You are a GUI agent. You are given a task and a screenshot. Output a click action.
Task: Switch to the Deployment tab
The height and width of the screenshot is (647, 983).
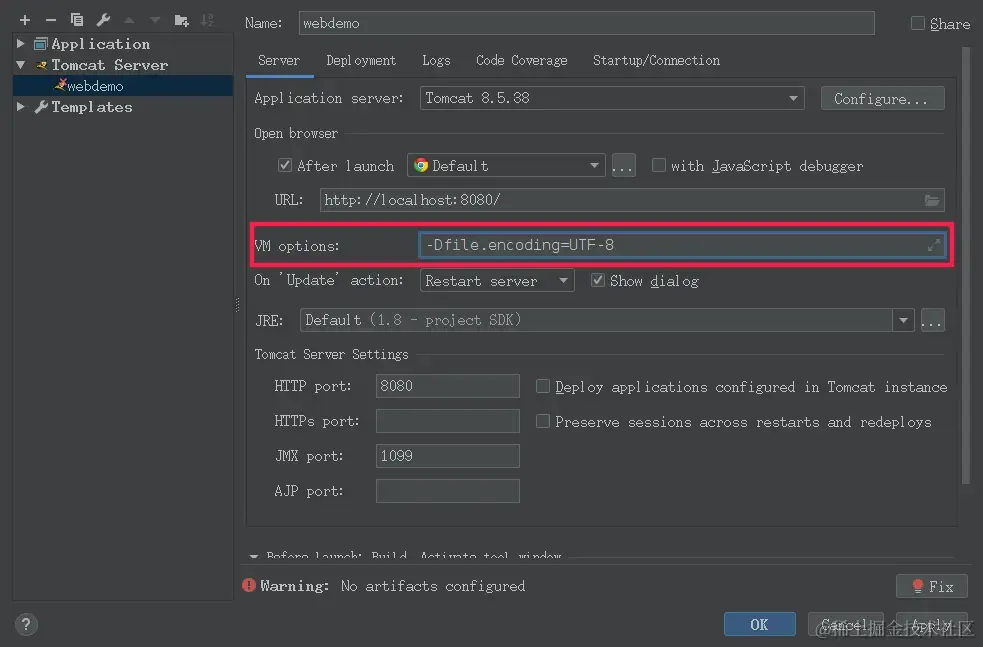[361, 61]
